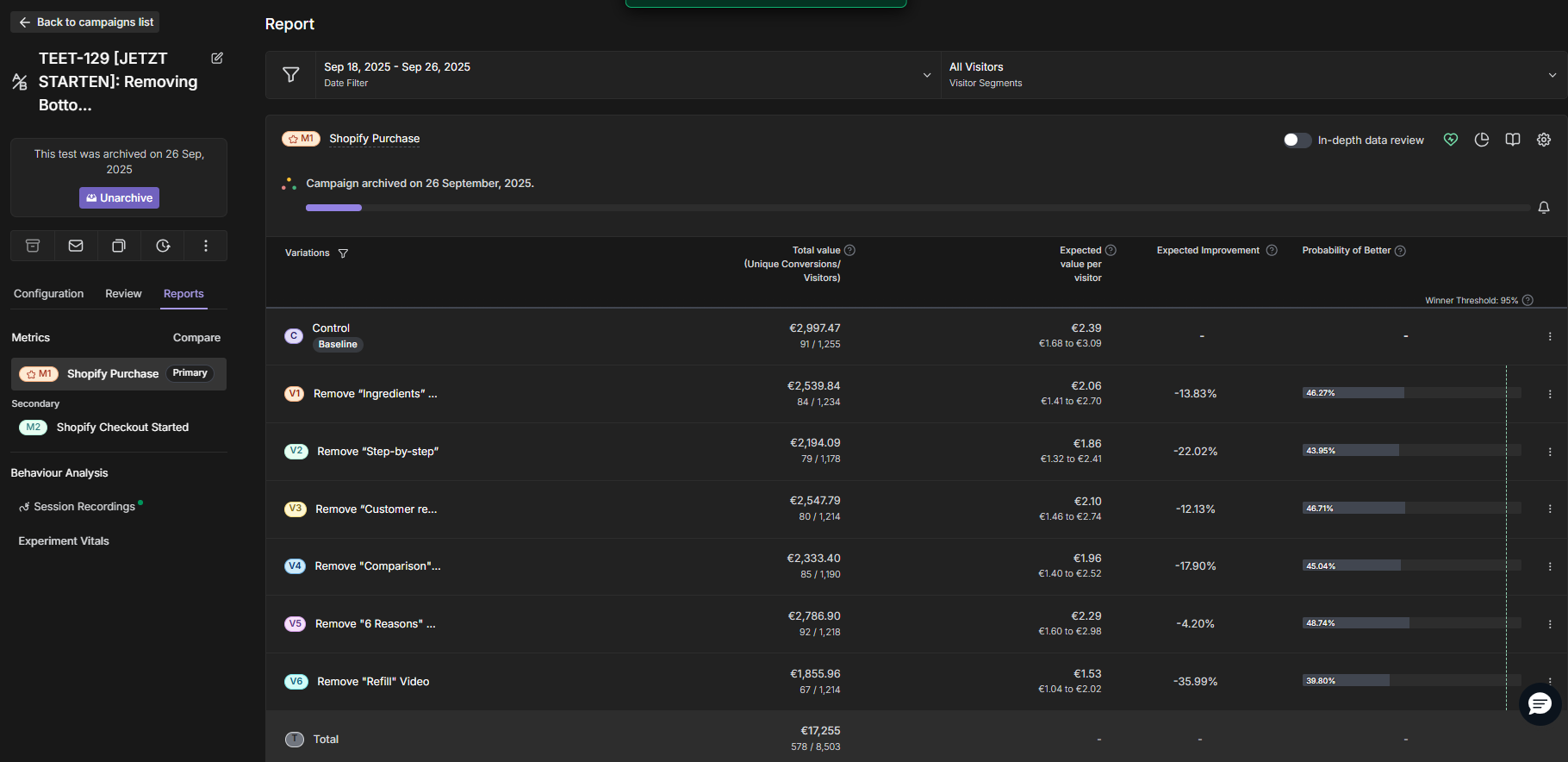The image size is (1568, 762).
Task: Toggle In-depth data review switch
Action: pos(1297,140)
